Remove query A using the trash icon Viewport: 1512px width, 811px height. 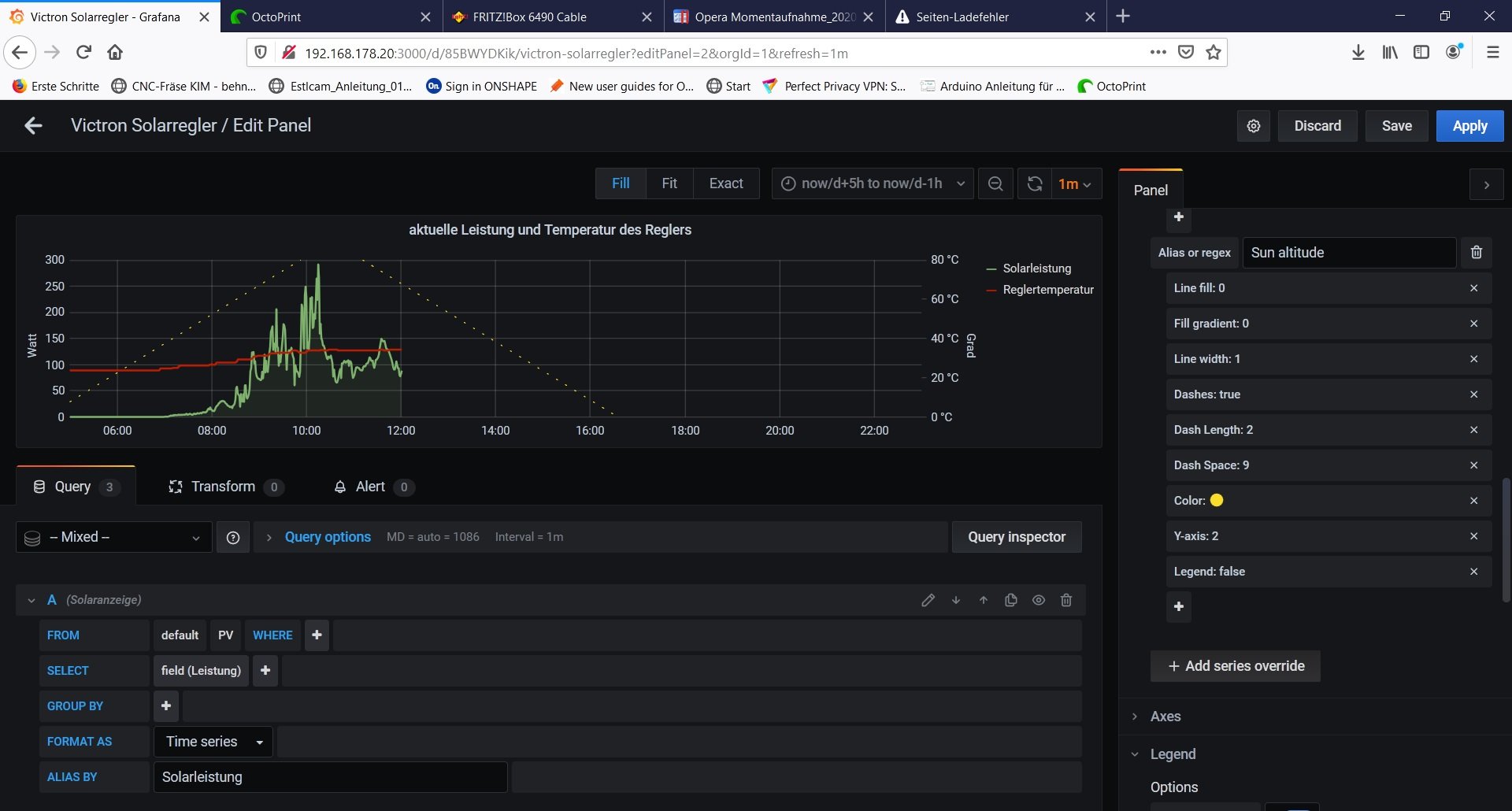pyautogui.click(x=1066, y=600)
